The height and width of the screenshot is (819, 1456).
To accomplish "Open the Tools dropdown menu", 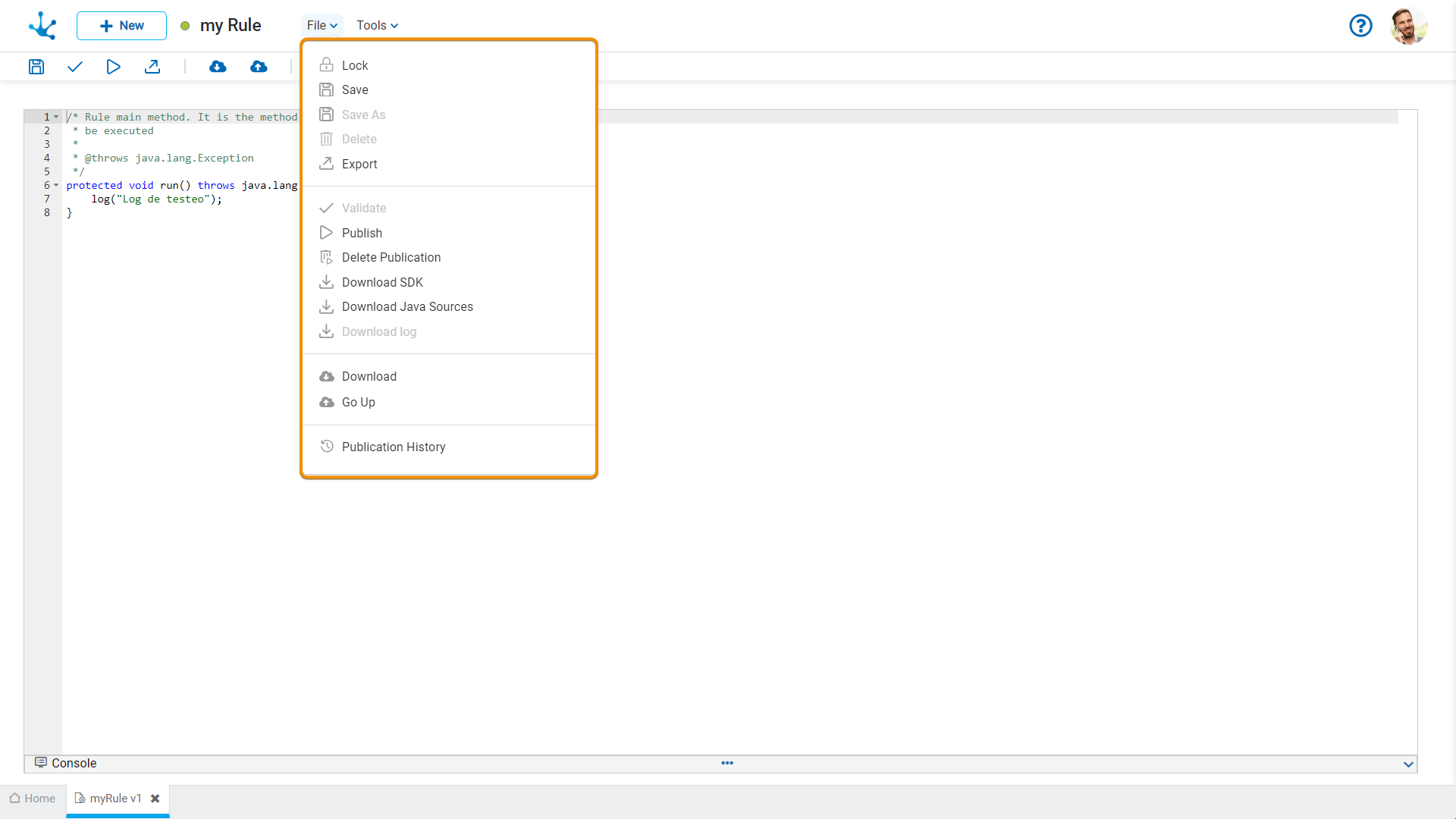I will 377,26.
